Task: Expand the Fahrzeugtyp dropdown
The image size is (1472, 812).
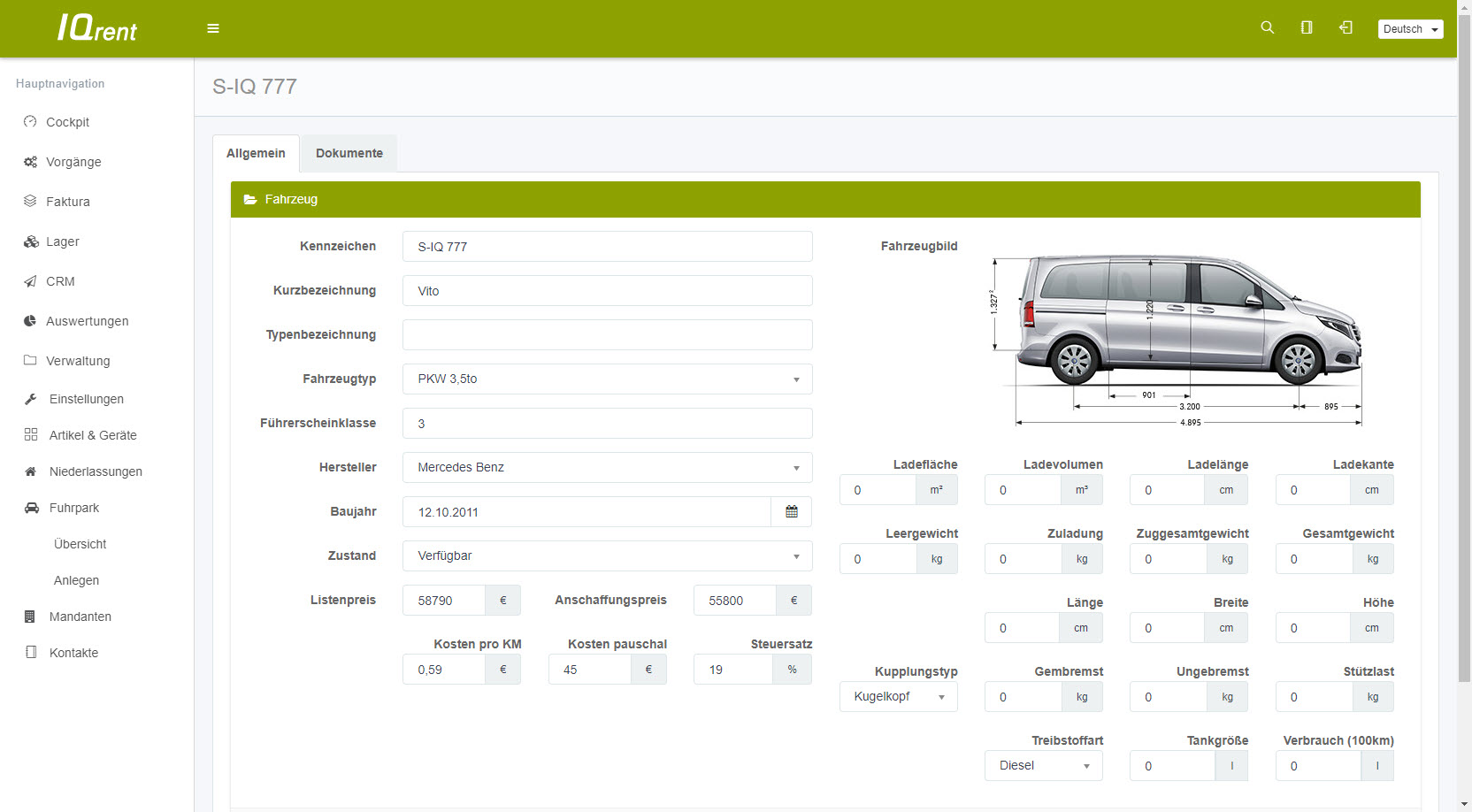Action: click(x=607, y=379)
